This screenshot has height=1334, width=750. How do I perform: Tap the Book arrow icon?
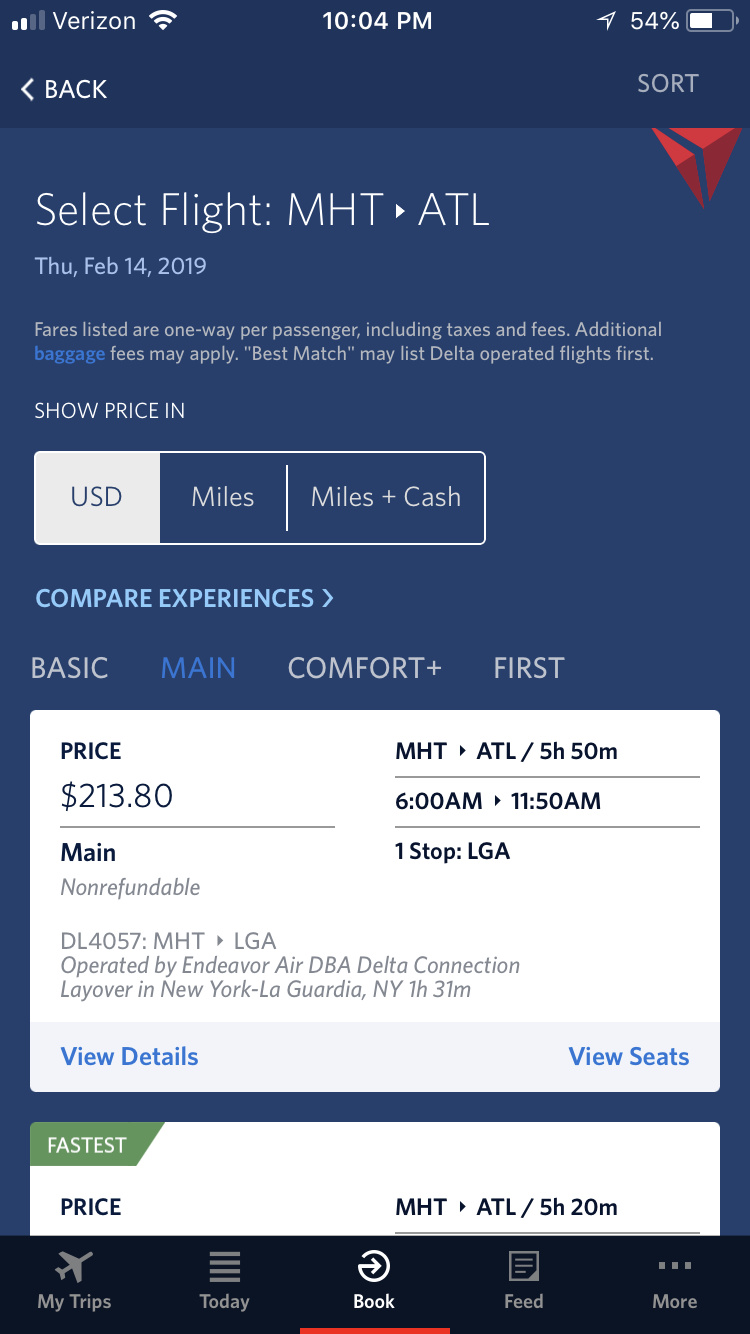pos(374,1268)
